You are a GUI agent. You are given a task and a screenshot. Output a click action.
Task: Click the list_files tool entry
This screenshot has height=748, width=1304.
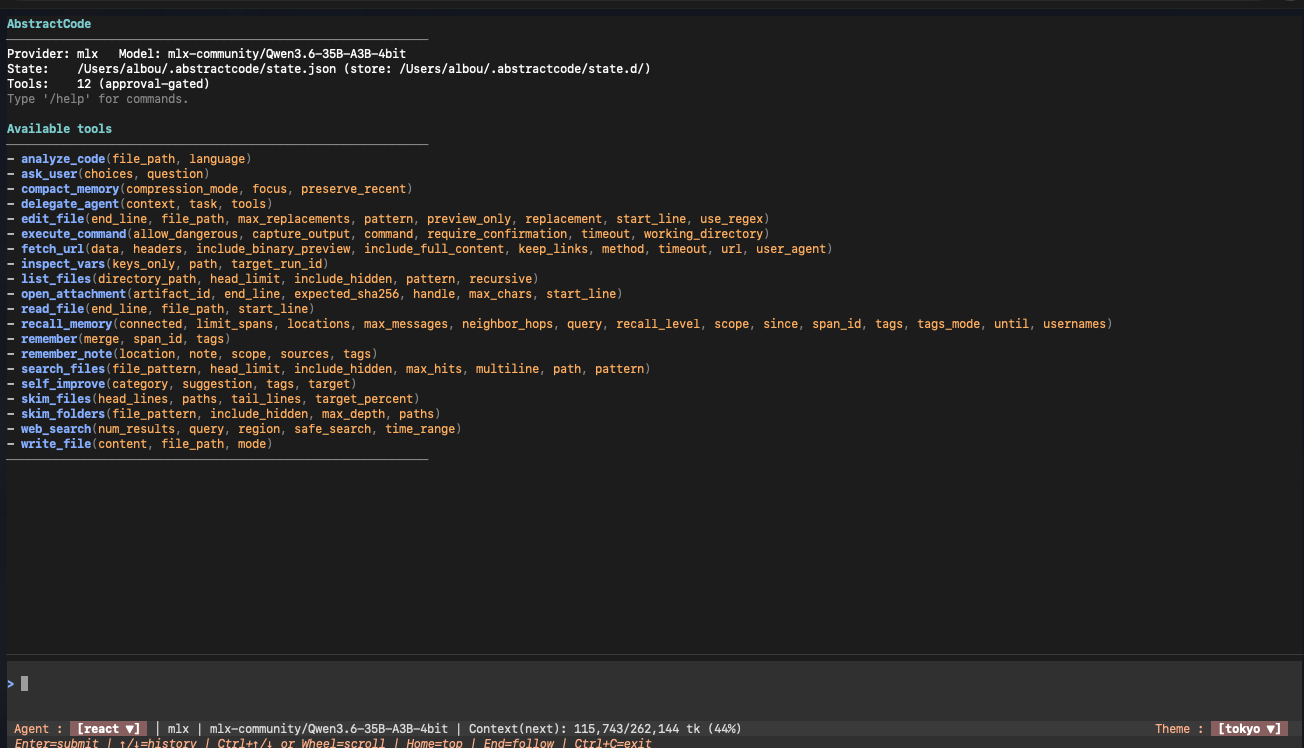coord(272,279)
